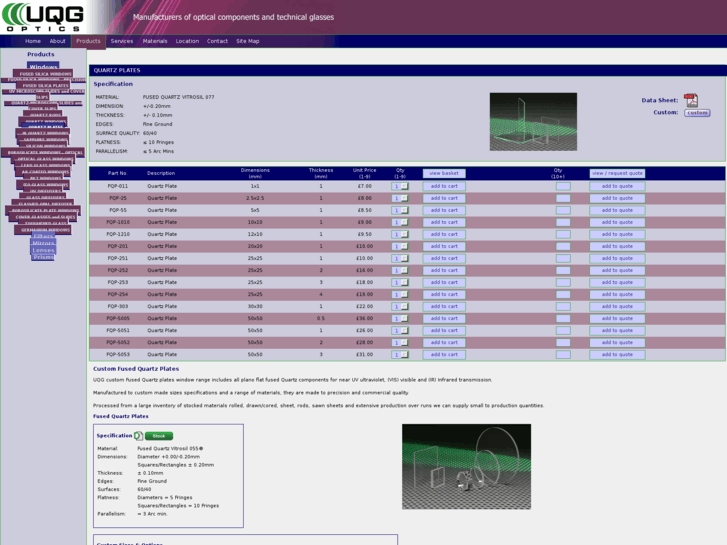Screen dimensions: 727x545
Task: Open the Location menu item
Action: click(x=187, y=41)
